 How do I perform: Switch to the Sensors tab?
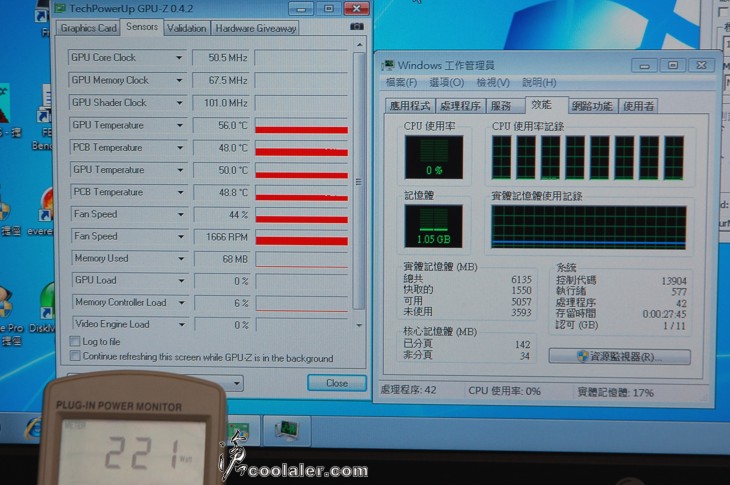tap(142, 27)
